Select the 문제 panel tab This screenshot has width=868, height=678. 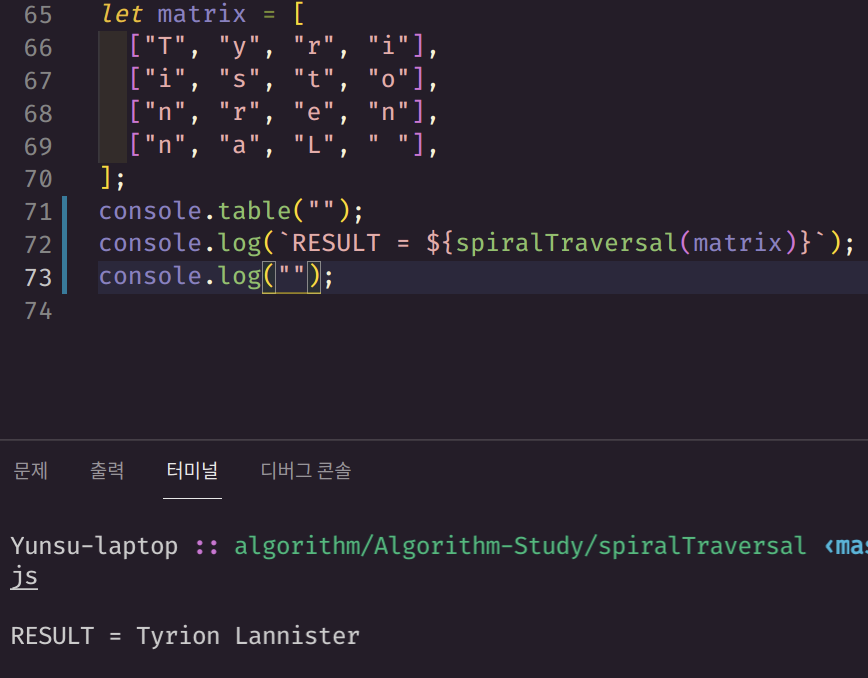point(30,471)
